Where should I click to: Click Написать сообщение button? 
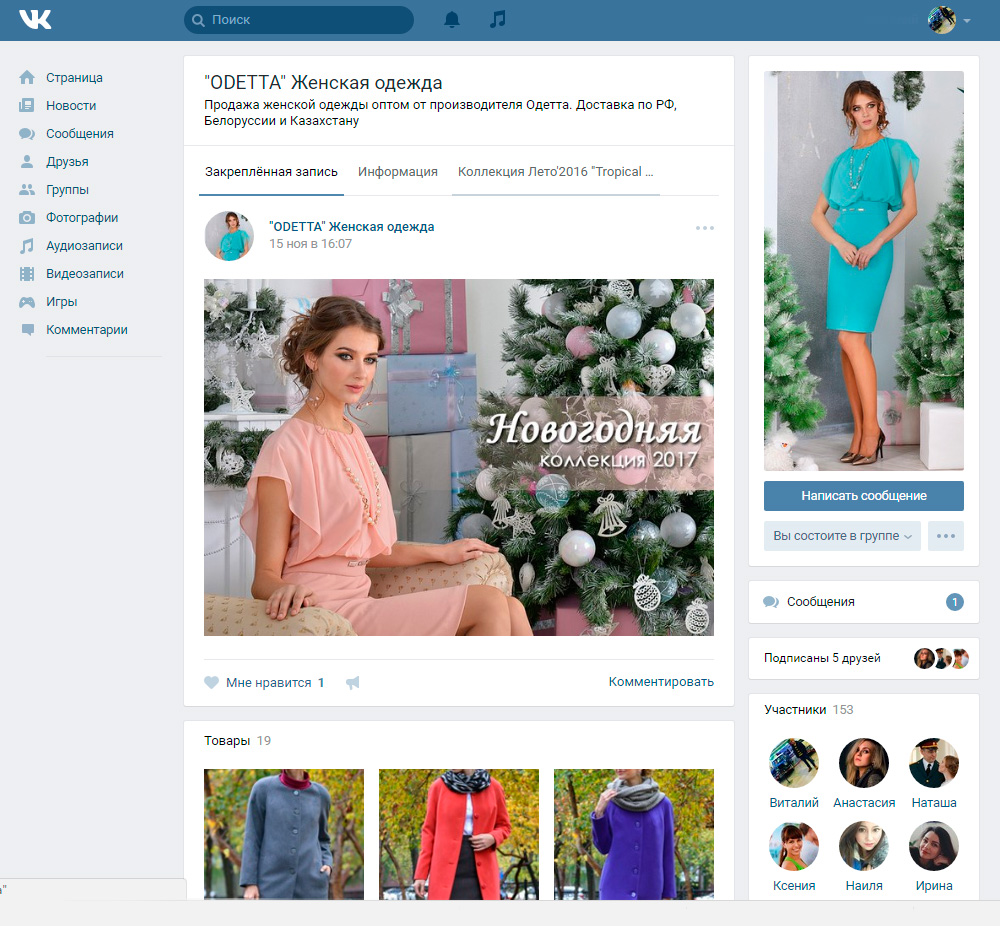(864, 496)
